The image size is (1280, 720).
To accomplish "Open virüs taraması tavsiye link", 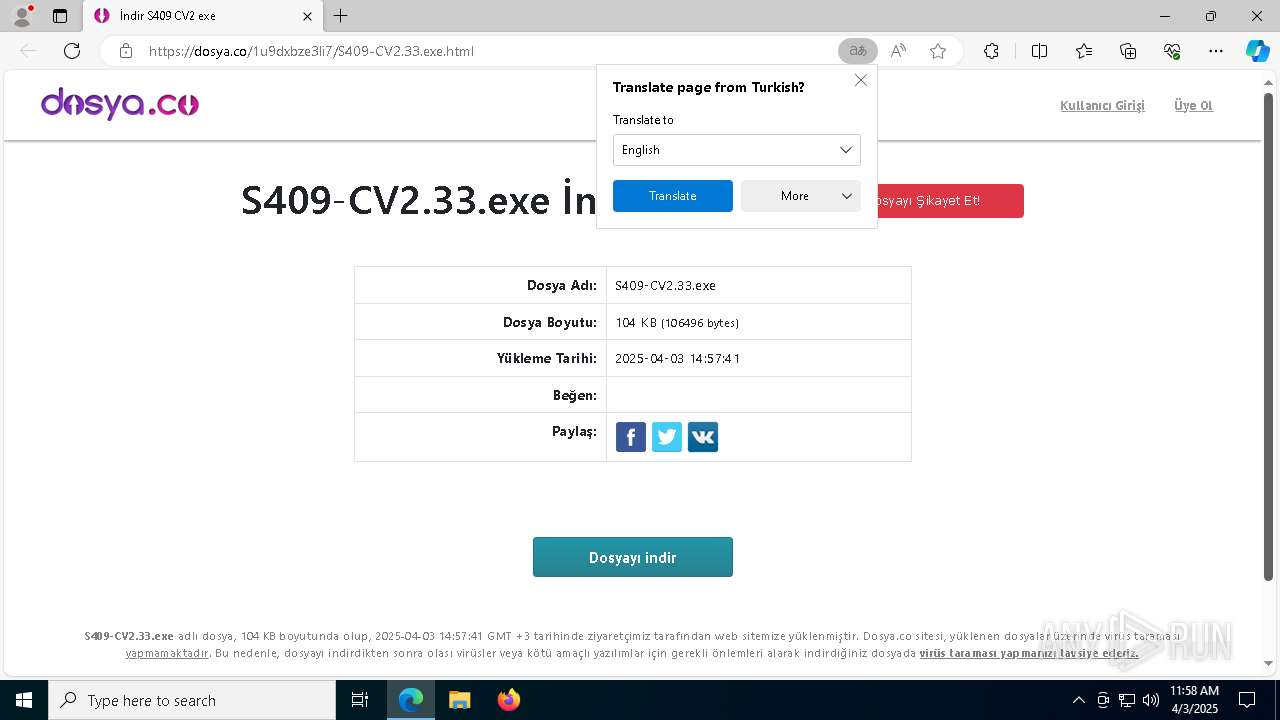I will tap(1029, 653).
